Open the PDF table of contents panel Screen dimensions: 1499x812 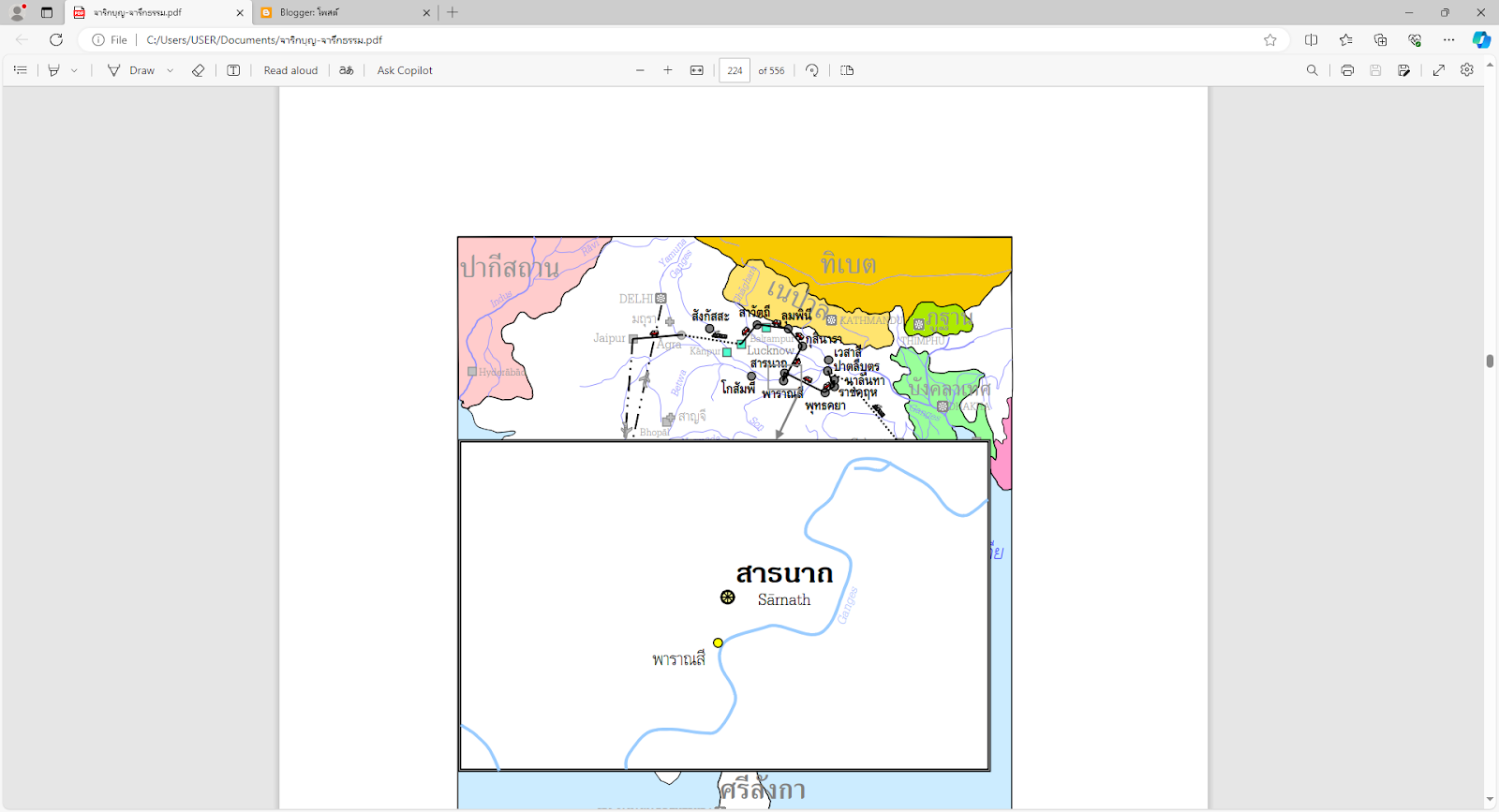click(x=20, y=70)
